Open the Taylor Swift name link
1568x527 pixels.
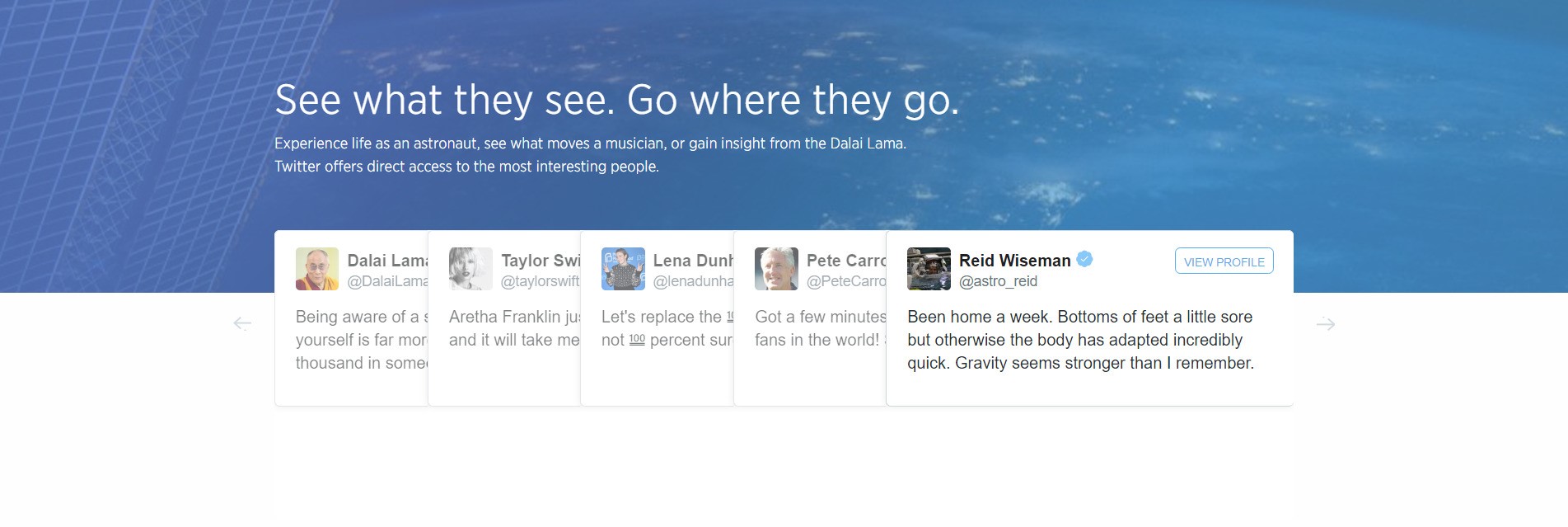click(x=541, y=261)
